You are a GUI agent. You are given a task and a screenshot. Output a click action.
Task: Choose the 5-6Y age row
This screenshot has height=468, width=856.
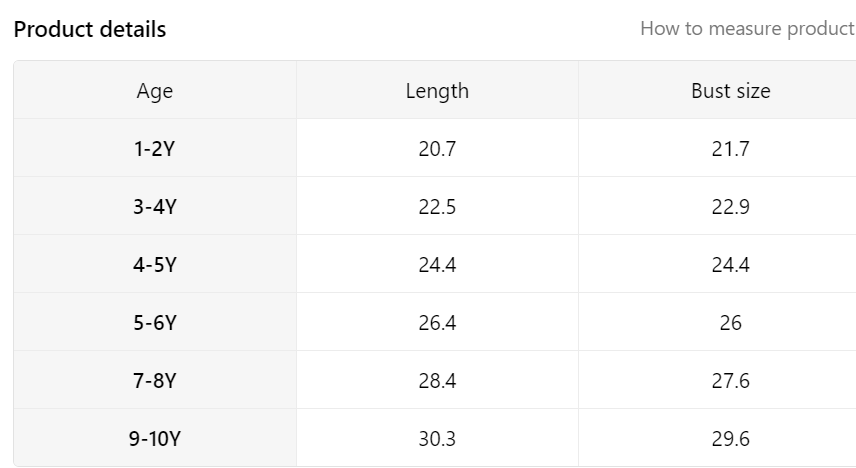(155, 323)
